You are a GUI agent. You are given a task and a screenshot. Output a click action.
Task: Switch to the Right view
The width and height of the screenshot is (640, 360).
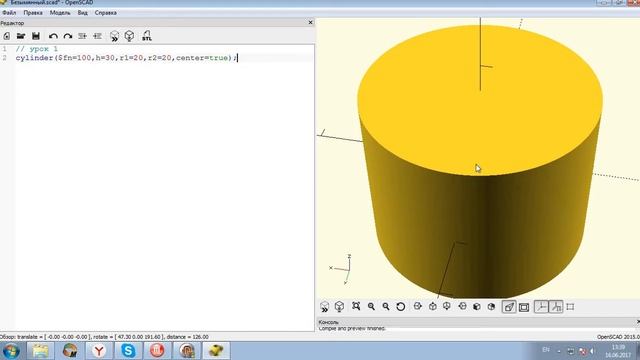[417, 306]
